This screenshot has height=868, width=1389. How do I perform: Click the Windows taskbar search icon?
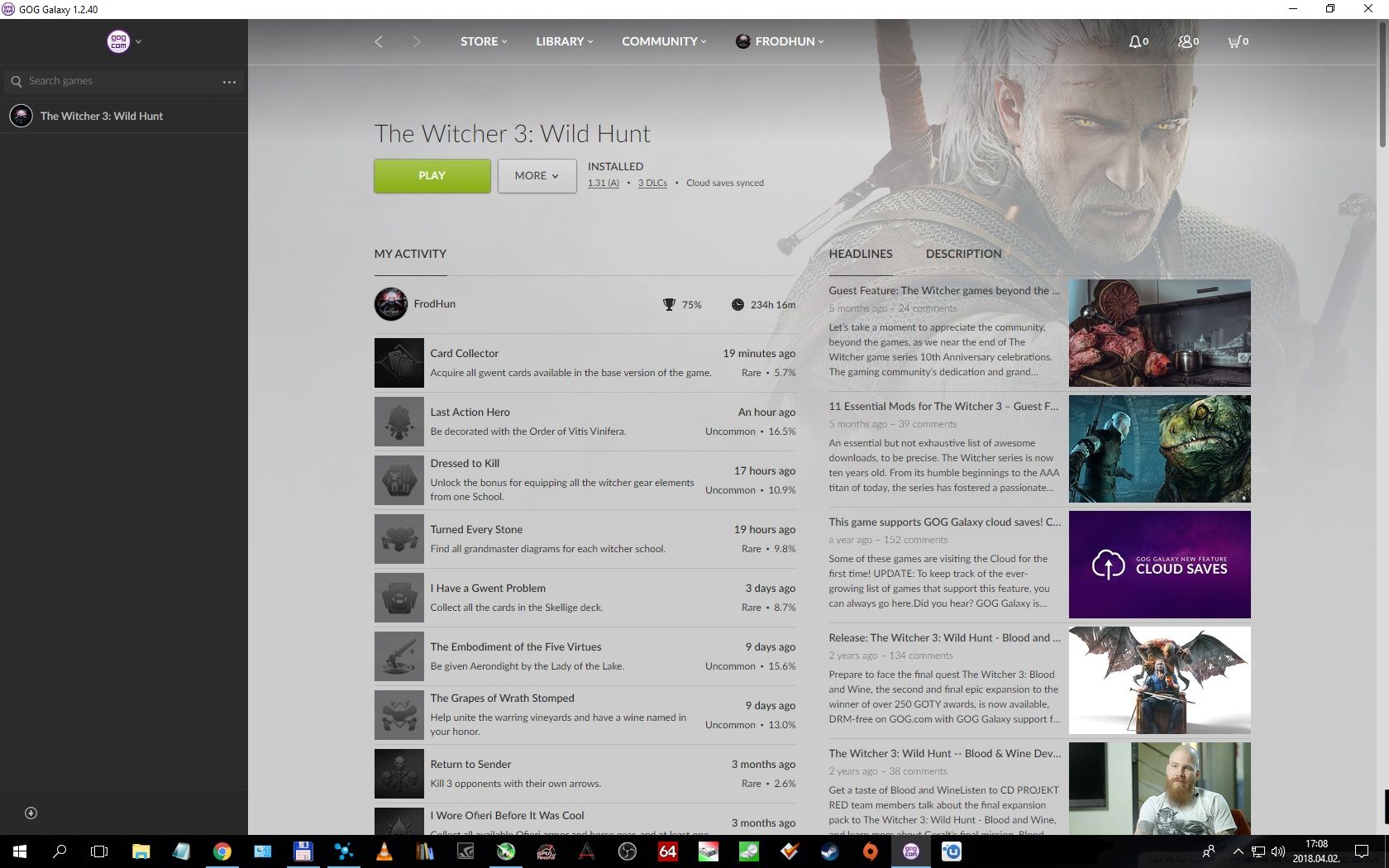point(60,851)
